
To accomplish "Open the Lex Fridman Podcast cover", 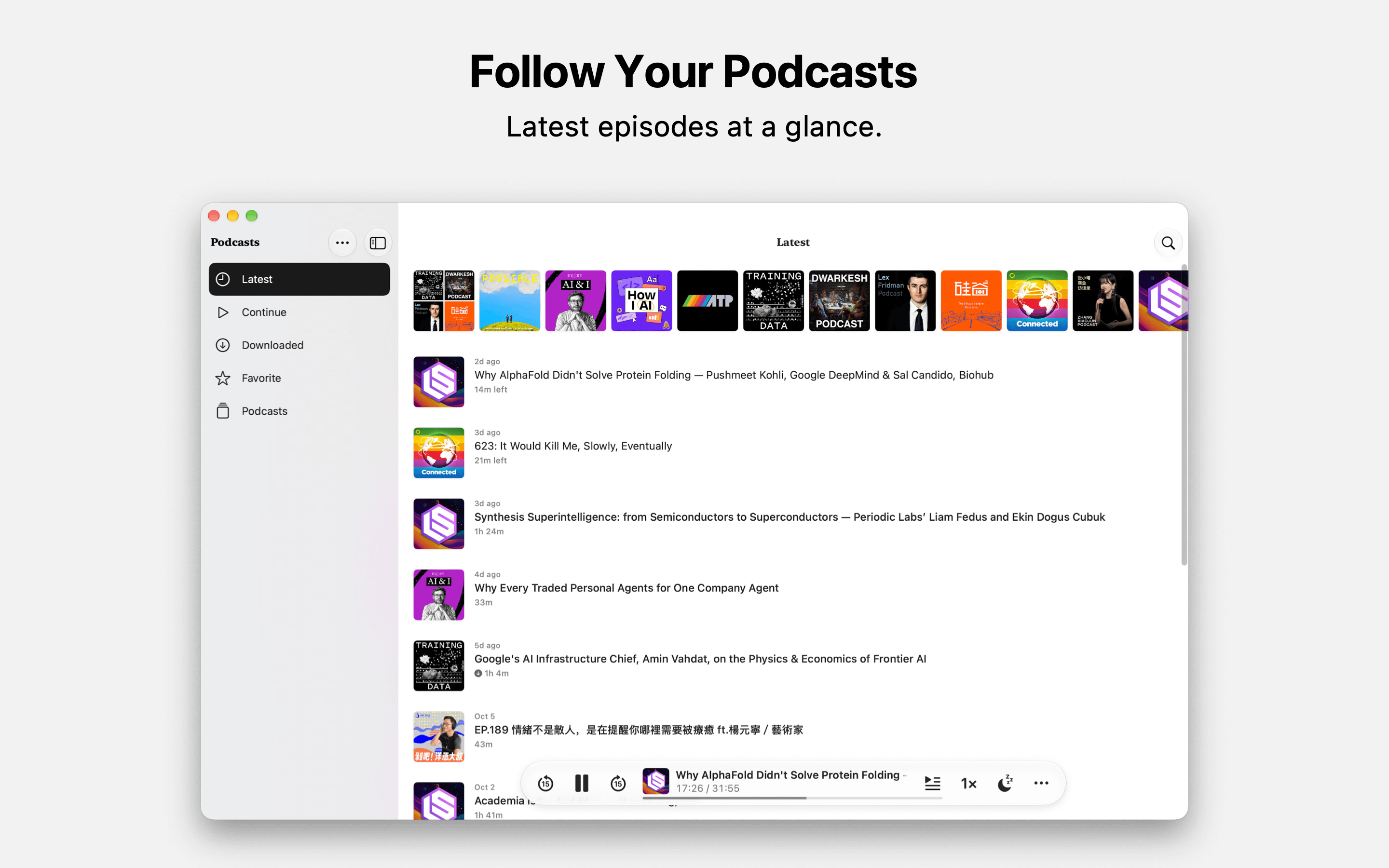I will click(905, 301).
